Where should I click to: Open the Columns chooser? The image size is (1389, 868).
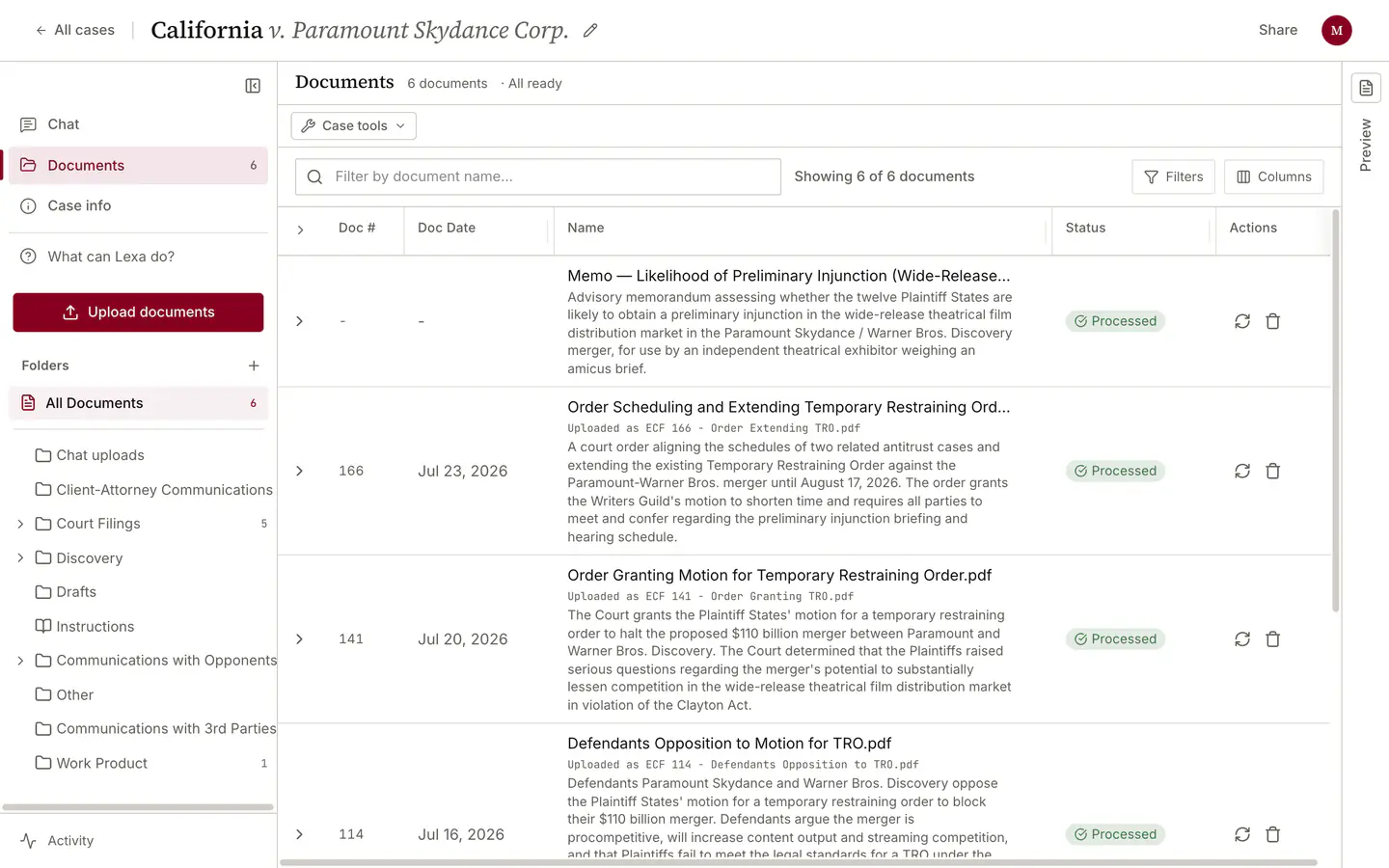(1273, 176)
